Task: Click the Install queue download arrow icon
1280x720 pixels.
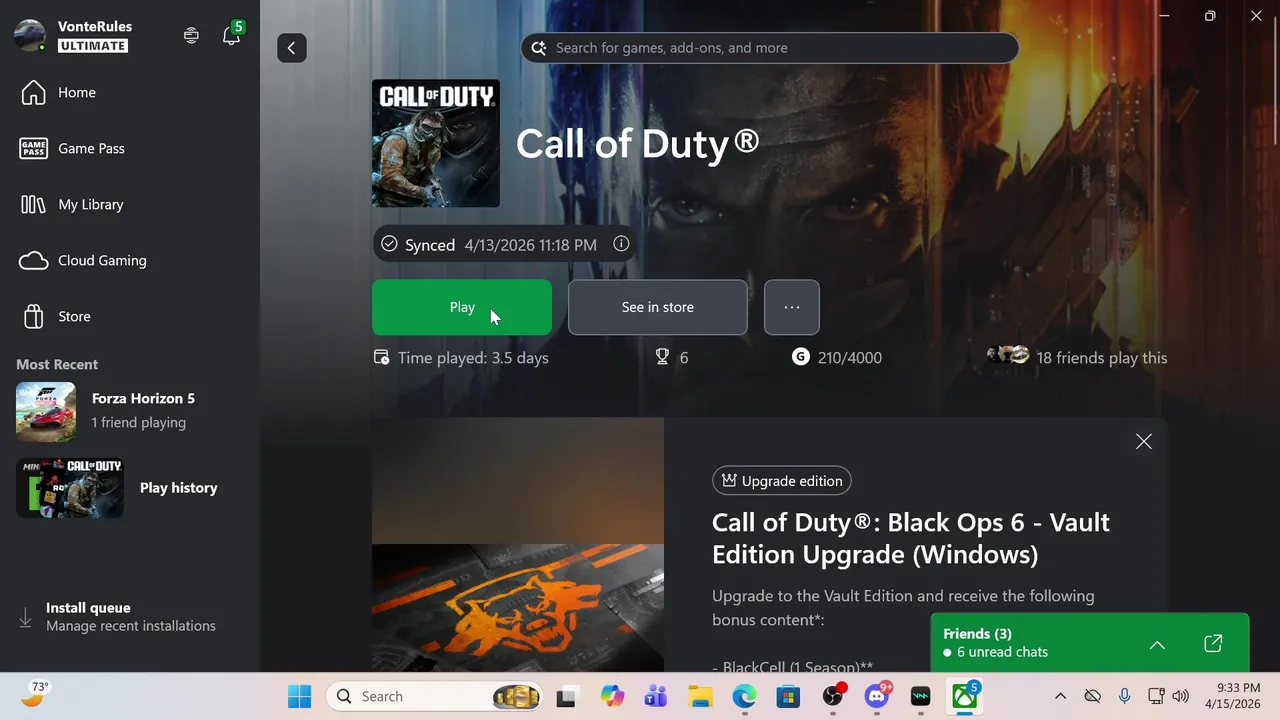Action: click(26, 618)
